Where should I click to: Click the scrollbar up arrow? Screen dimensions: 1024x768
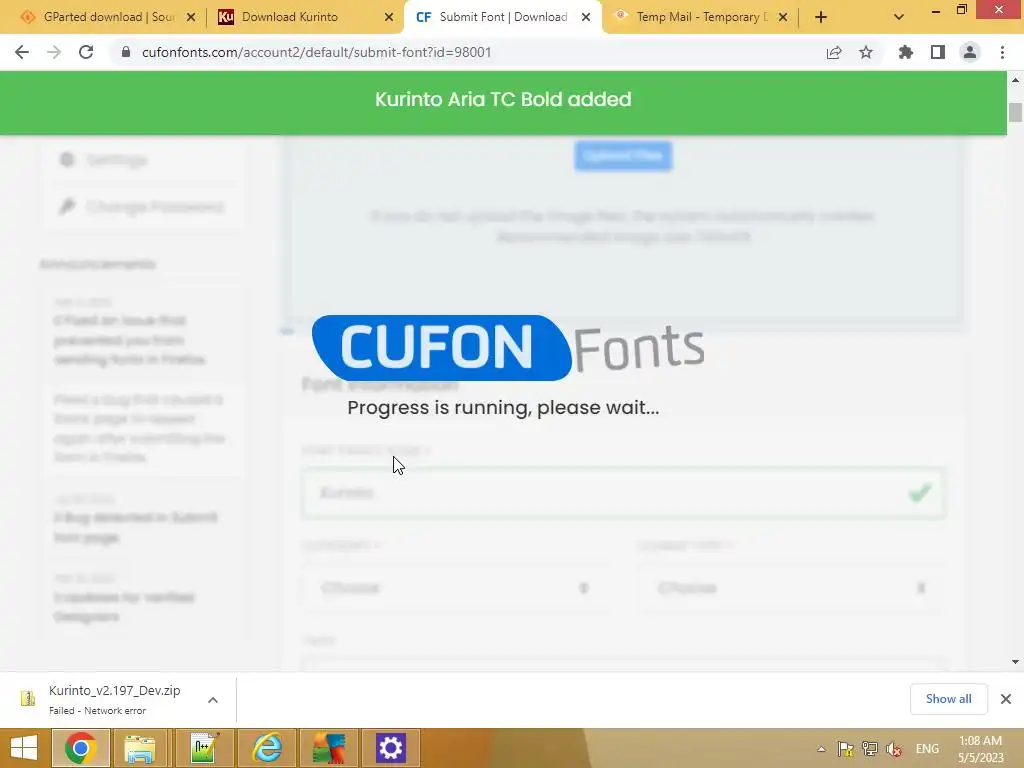coord(1015,80)
